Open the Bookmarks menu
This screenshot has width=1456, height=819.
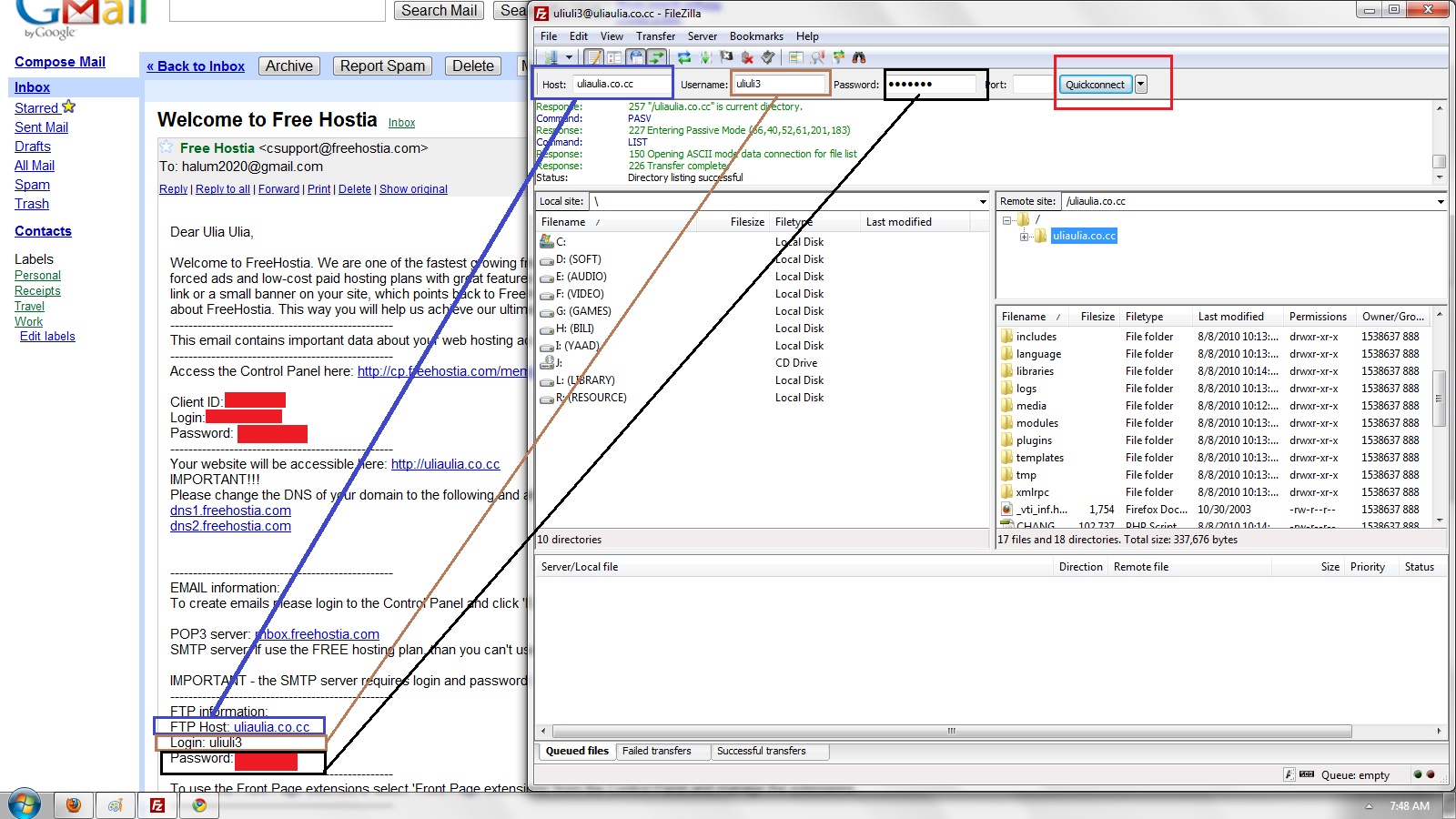(756, 36)
